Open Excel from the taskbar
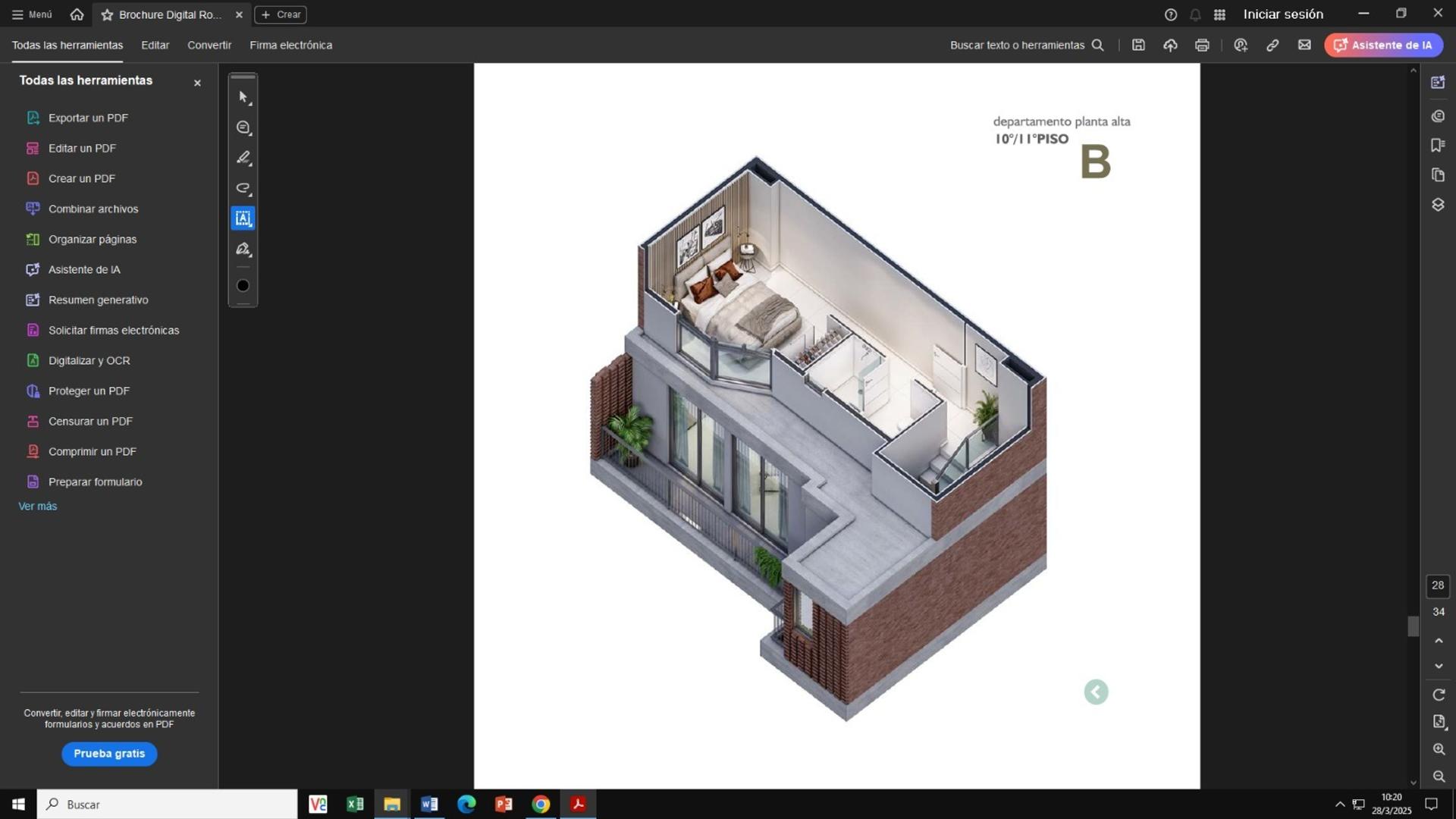Screen dimensions: 1456x819 tap(355, 804)
